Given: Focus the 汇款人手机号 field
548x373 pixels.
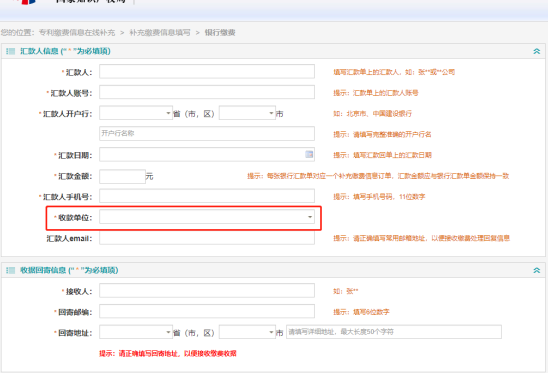Looking at the screenshot, I should click(207, 196).
